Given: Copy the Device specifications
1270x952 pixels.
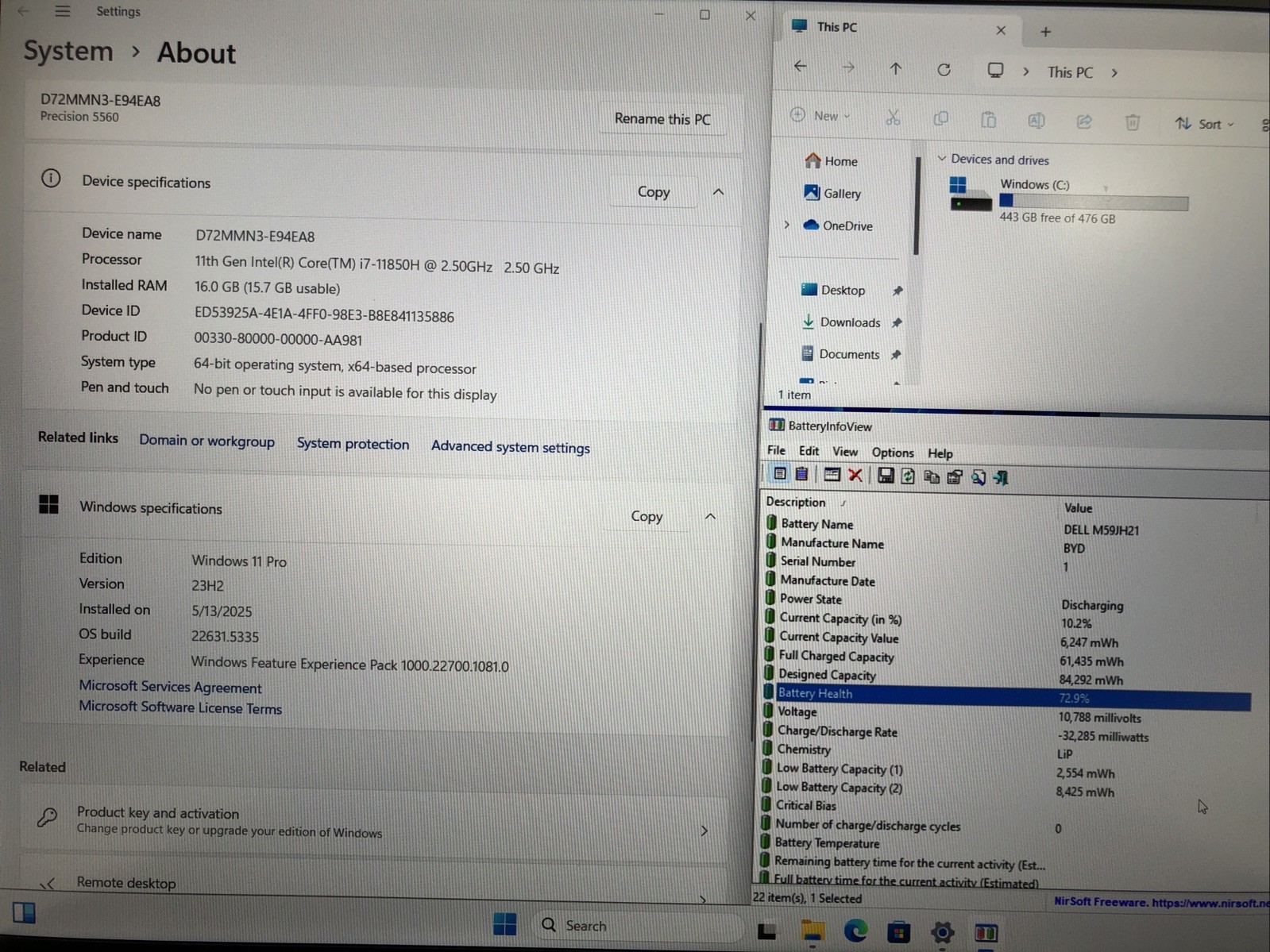Looking at the screenshot, I should (654, 192).
